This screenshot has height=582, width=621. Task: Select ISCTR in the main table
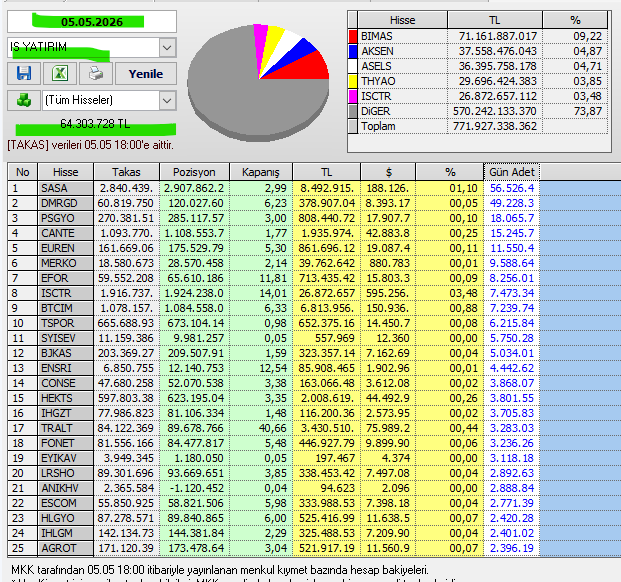[66, 293]
